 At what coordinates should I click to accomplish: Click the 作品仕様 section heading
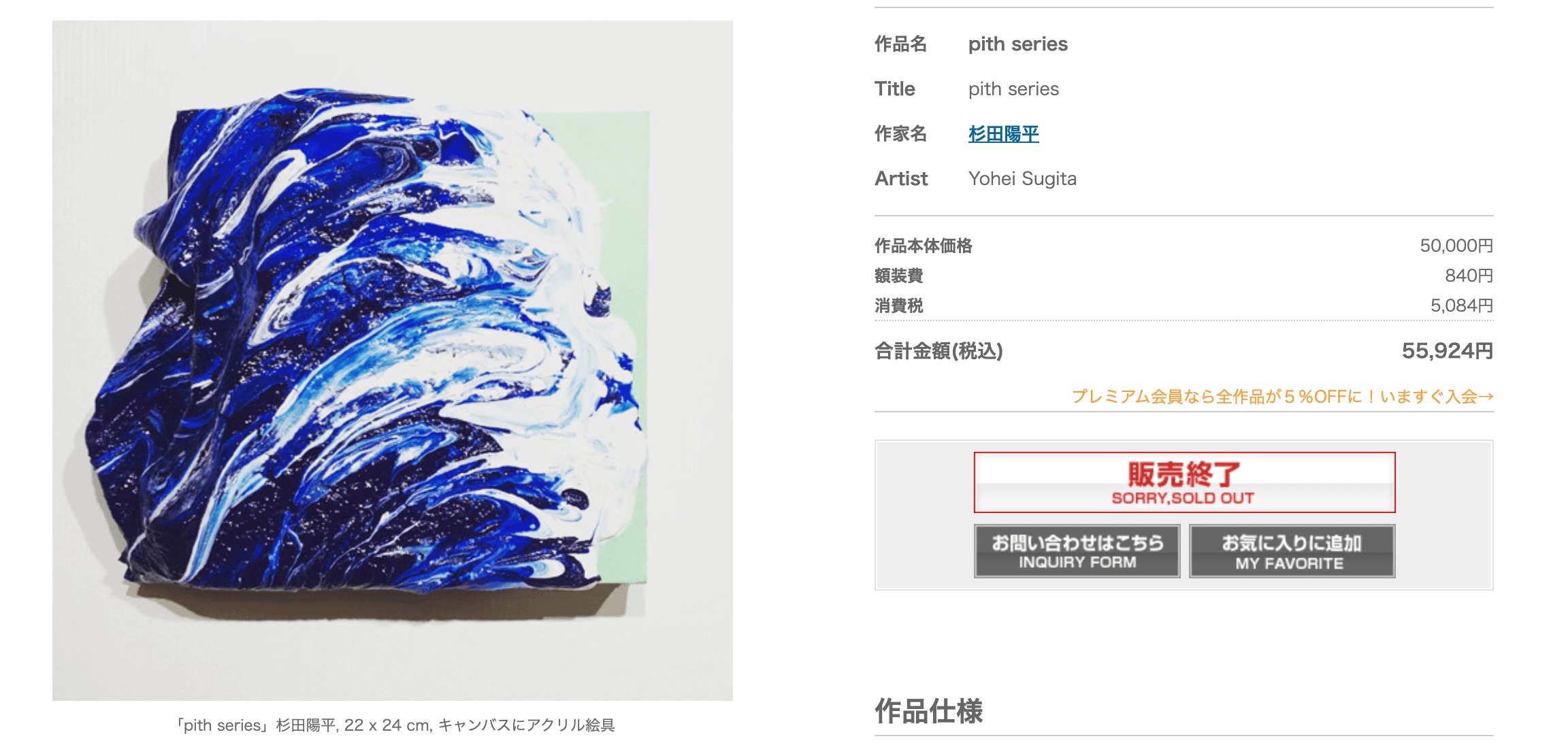pos(928,711)
